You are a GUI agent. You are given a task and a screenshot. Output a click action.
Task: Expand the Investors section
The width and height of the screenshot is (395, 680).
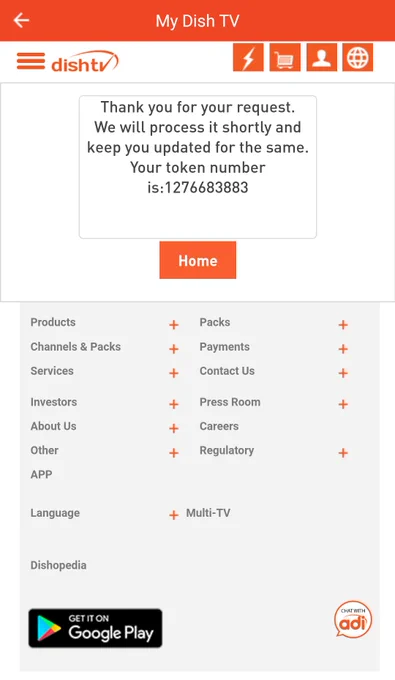173,404
